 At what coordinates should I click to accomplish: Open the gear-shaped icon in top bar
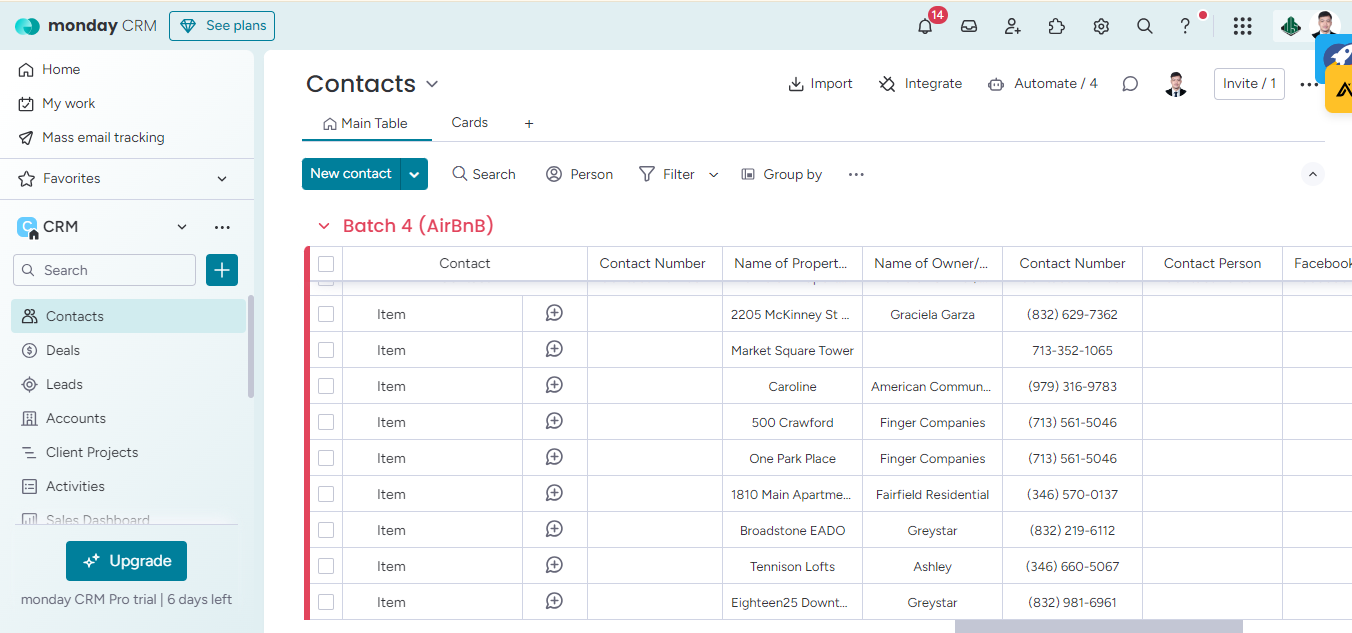click(1101, 26)
